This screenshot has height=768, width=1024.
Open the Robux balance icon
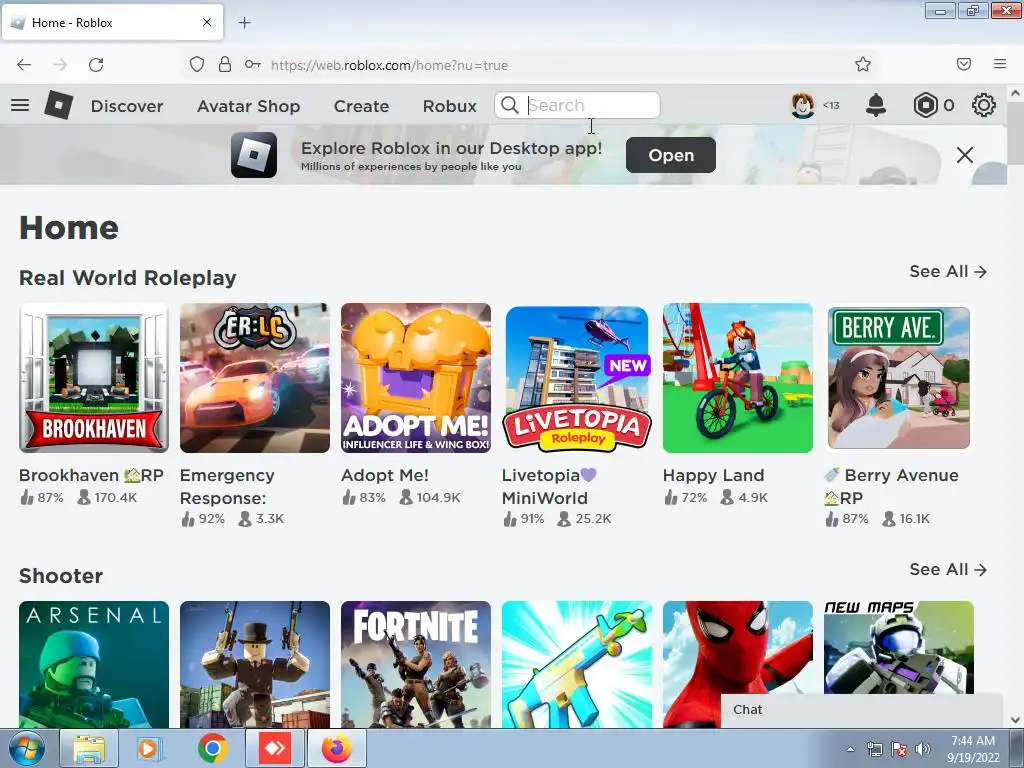925,105
